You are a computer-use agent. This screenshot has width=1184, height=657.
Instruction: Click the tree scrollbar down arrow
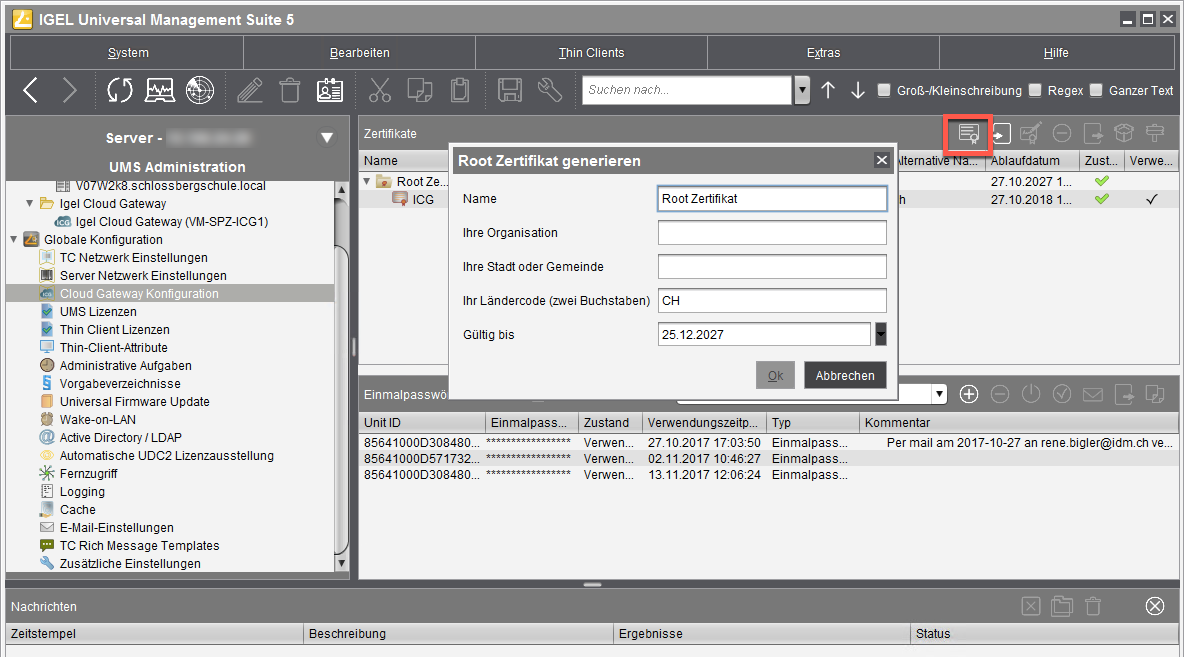[341, 563]
